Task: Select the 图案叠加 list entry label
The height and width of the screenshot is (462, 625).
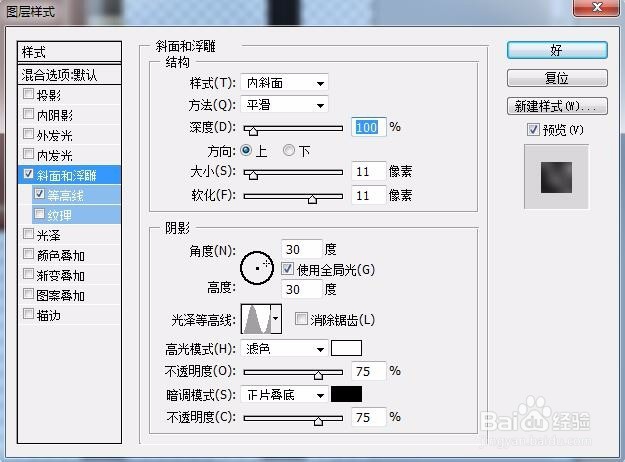Action: pos(61,295)
